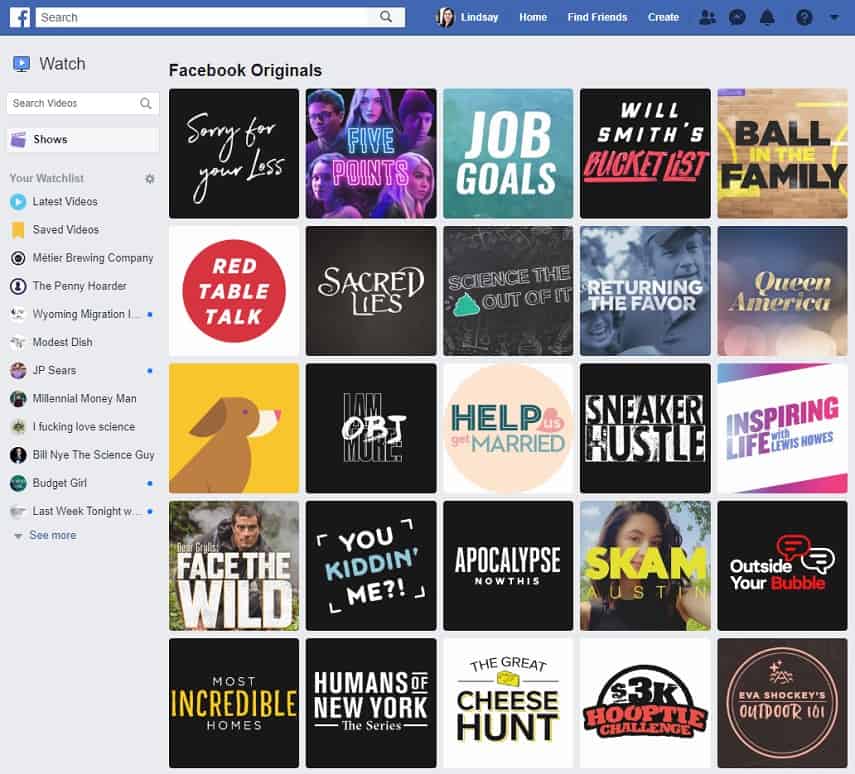Open $3K Hooptie Challenge show
855x774 pixels.
tap(646, 703)
